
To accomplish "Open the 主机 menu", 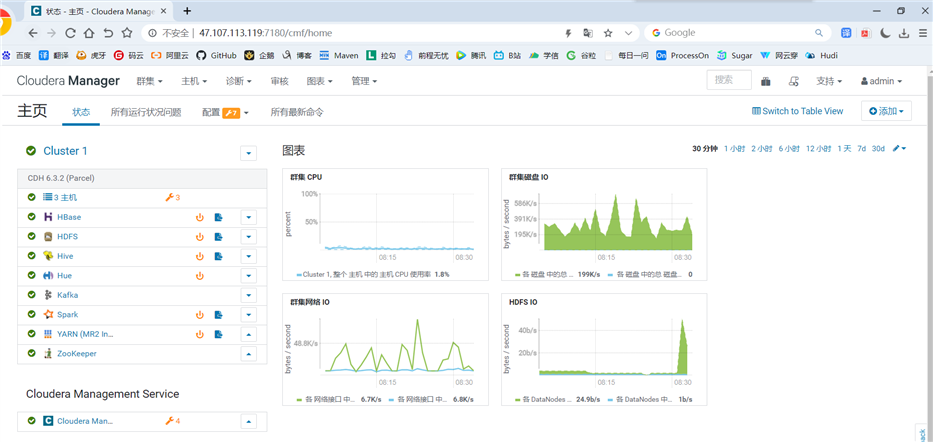I will (194, 81).
